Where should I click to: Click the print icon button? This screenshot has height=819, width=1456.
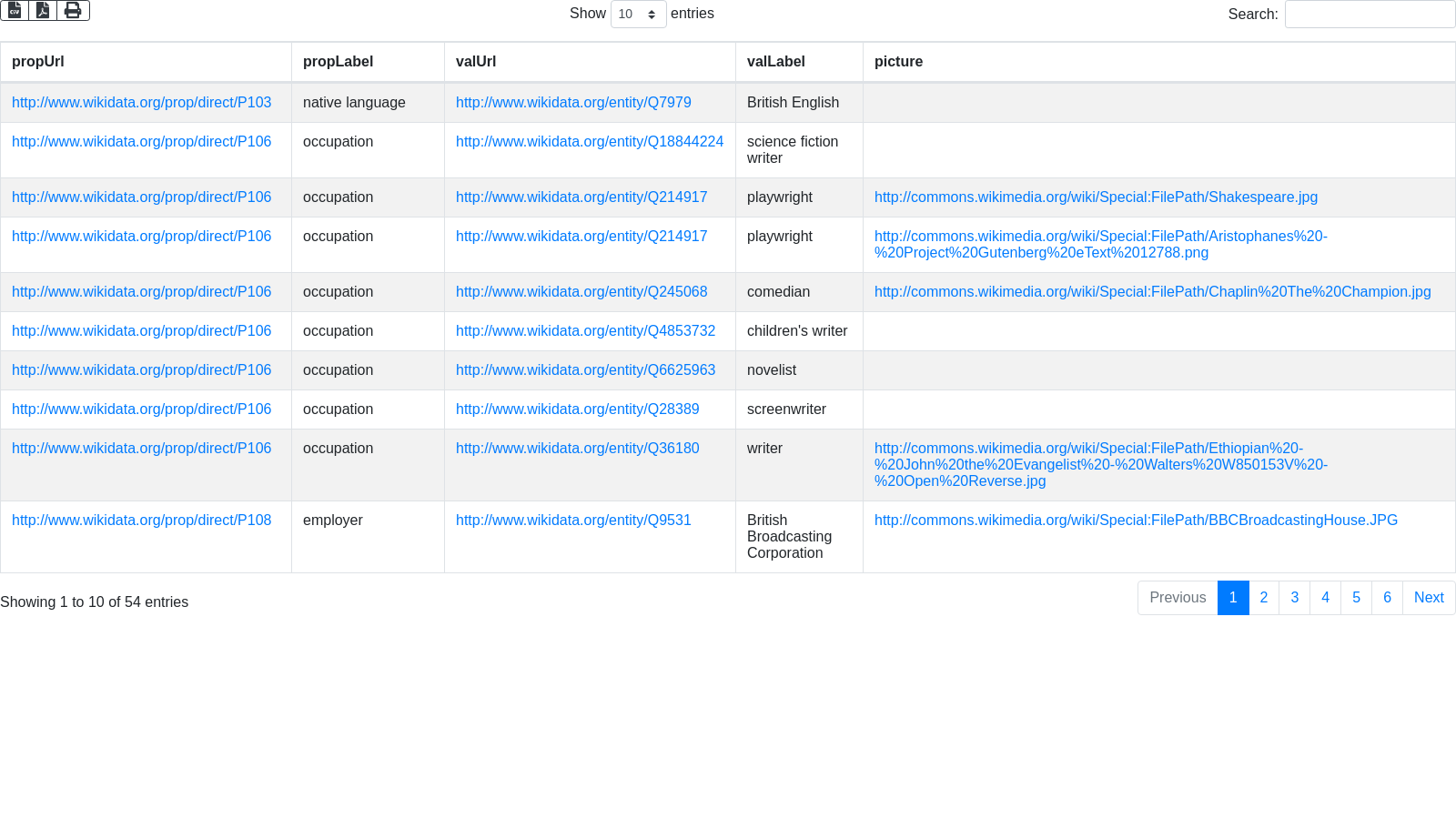[x=73, y=10]
